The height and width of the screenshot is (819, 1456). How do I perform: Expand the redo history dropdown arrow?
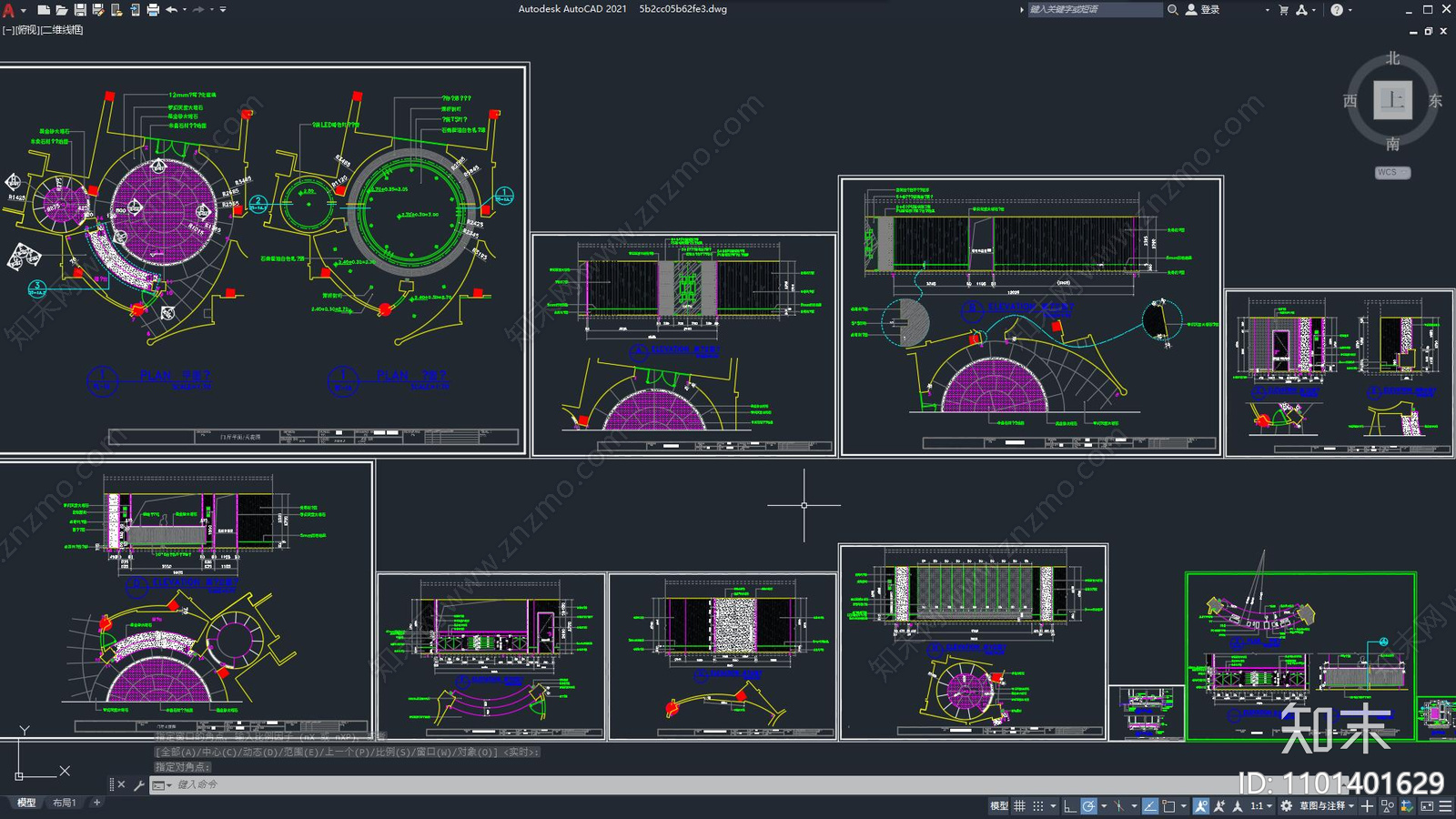pos(211,10)
